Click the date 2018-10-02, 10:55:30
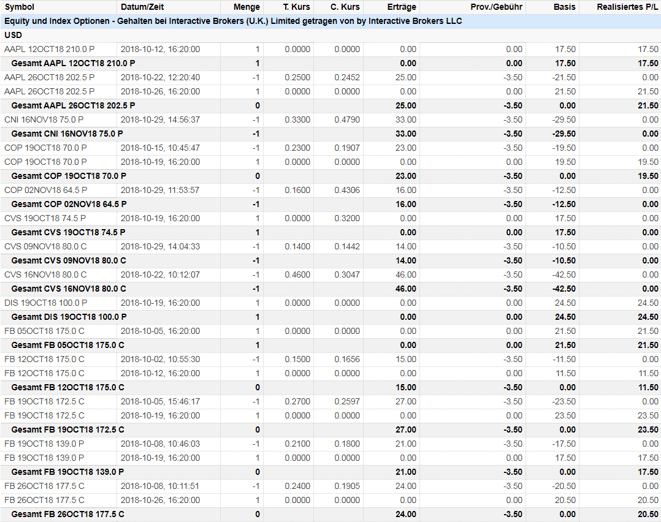The image size is (661, 522). pos(160,360)
